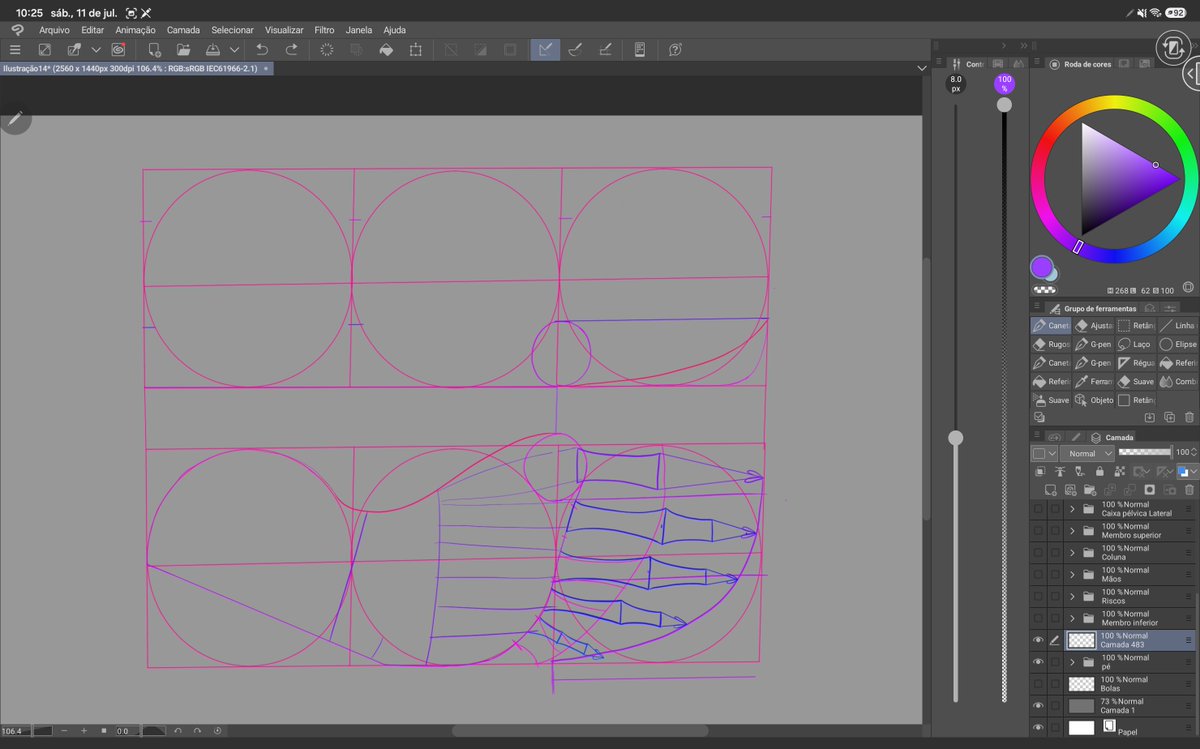
Task: Select the Ajusta eraser tool
Action: click(1094, 325)
